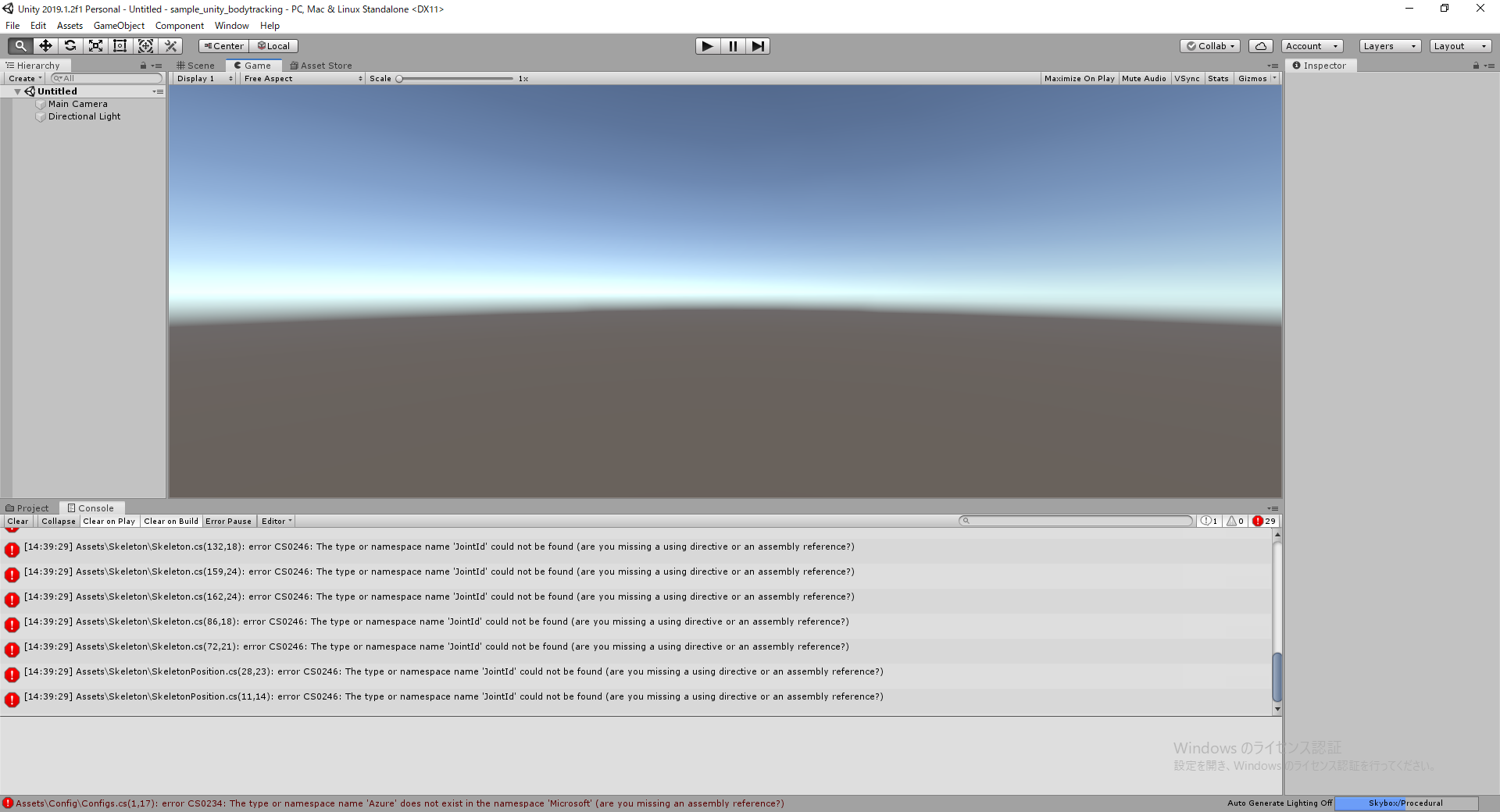Adjust the Game view Scale slider
The height and width of the screenshot is (812, 1500).
(x=401, y=78)
